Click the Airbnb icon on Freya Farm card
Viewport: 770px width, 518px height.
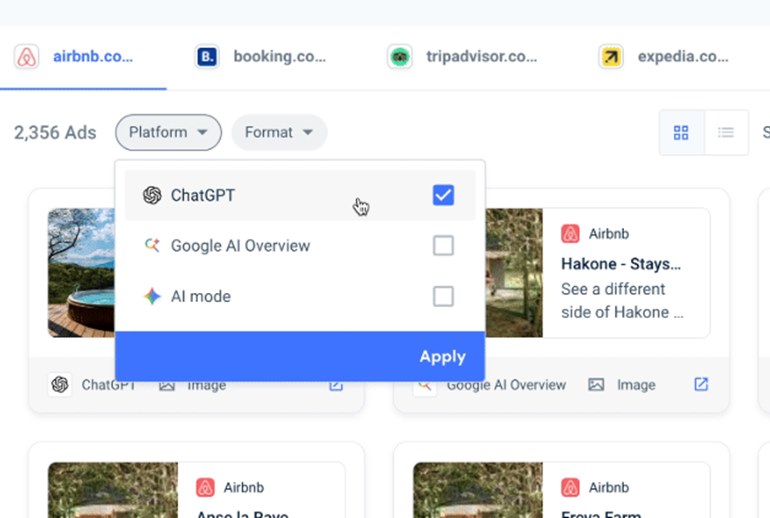(x=570, y=488)
